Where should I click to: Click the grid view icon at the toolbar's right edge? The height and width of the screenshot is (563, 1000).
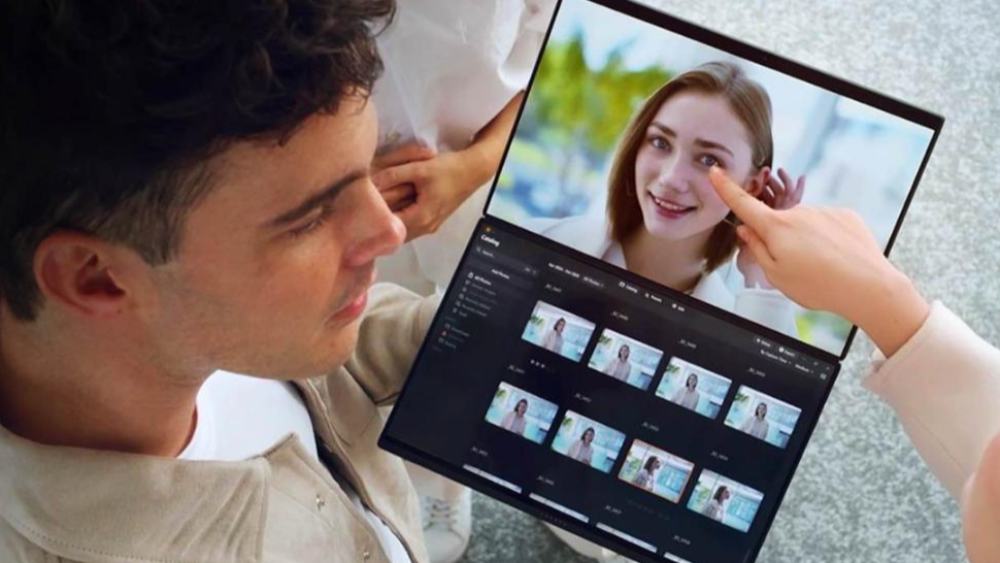[824, 375]
